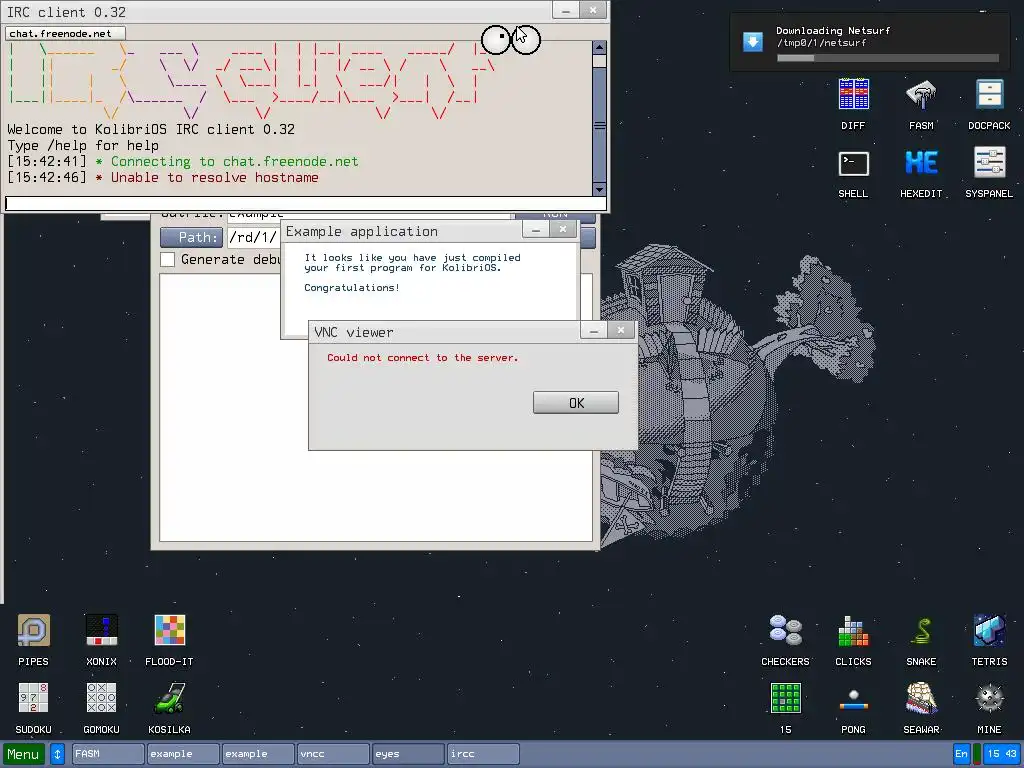Open the FASM desktop icon
Image resolution: width=1024 pixels, height=768 pixels.
point(921,94)
